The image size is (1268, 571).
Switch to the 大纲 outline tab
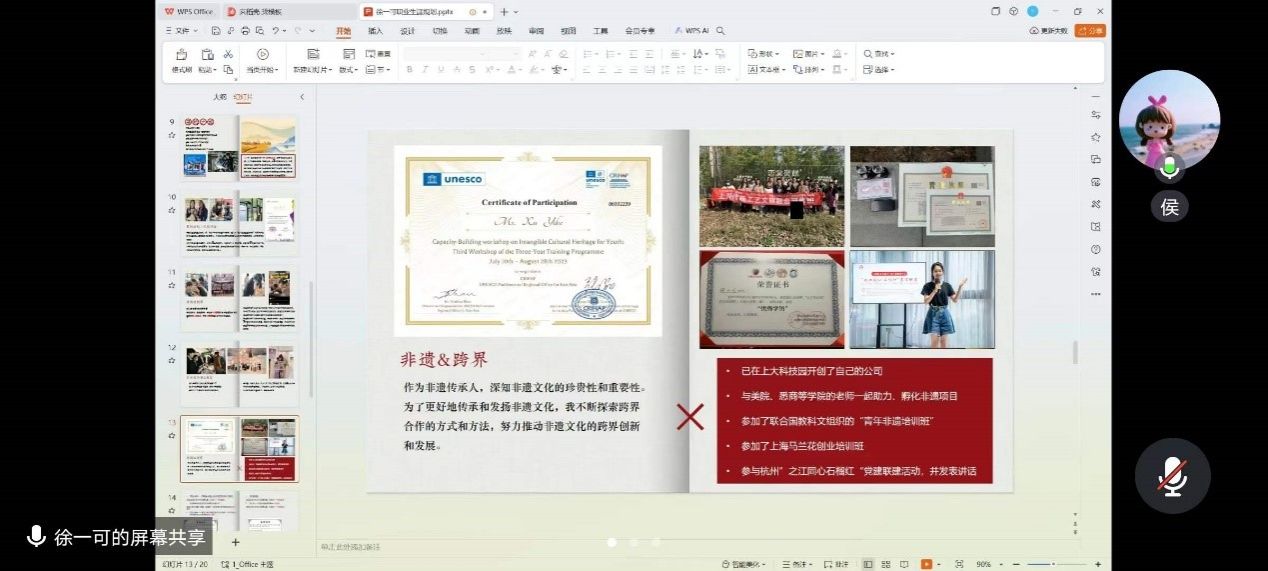(x=219, y=97)
